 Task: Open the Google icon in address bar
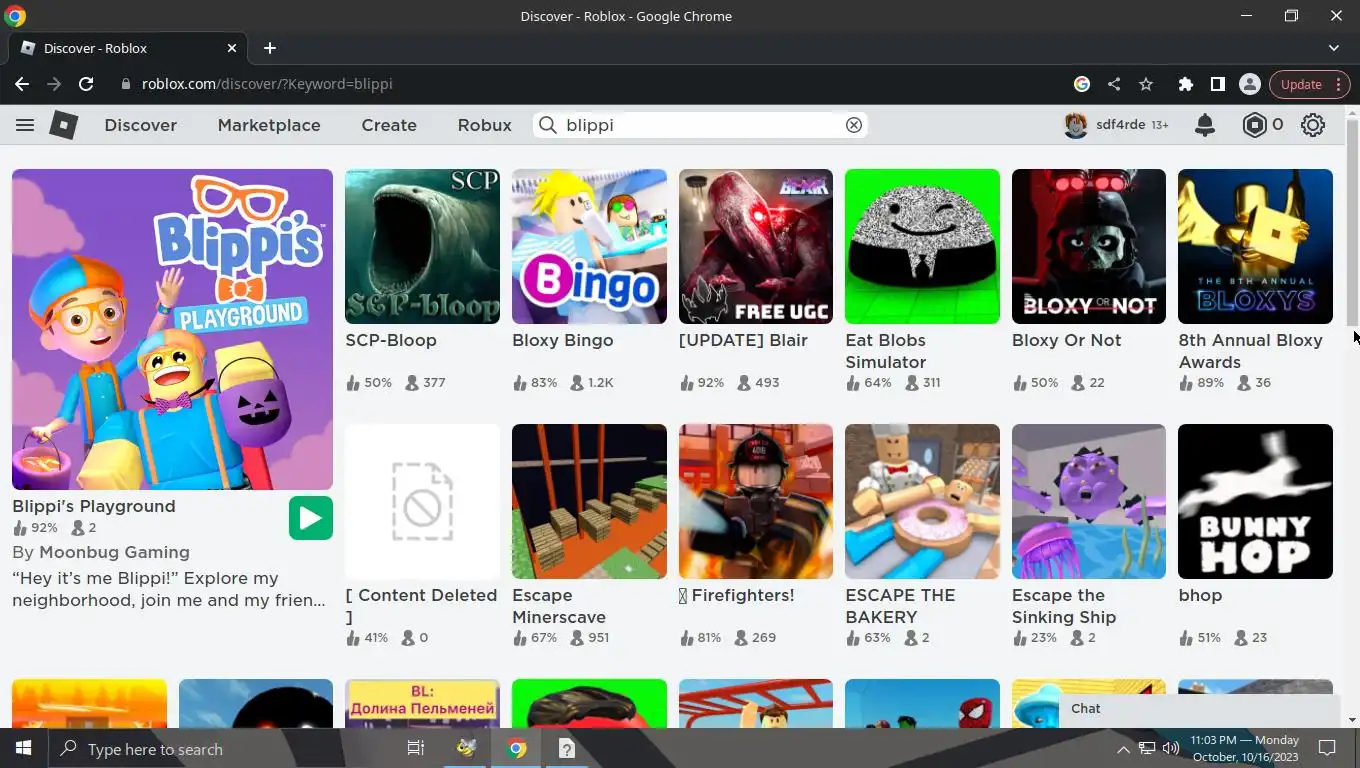(1082, 84)
